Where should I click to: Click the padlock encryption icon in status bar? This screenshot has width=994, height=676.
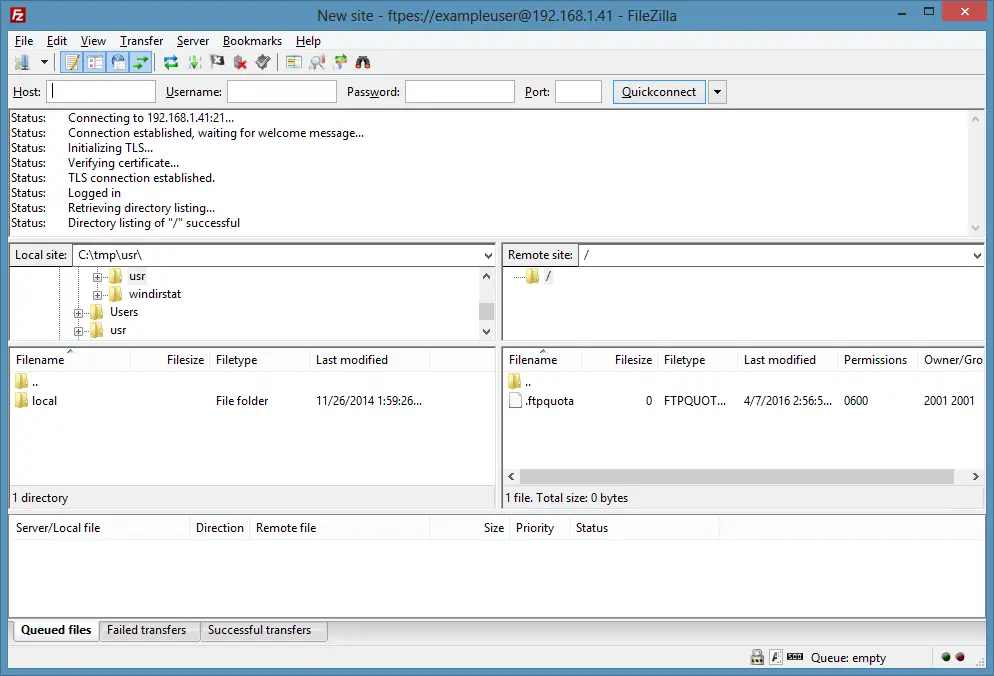[x=757, y=657]
